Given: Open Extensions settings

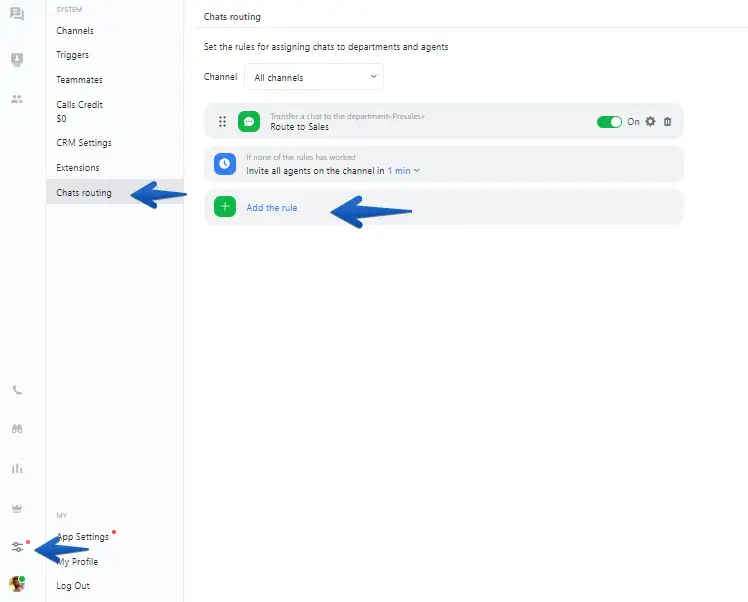Looking at the screenshot, I should point(78,167).
